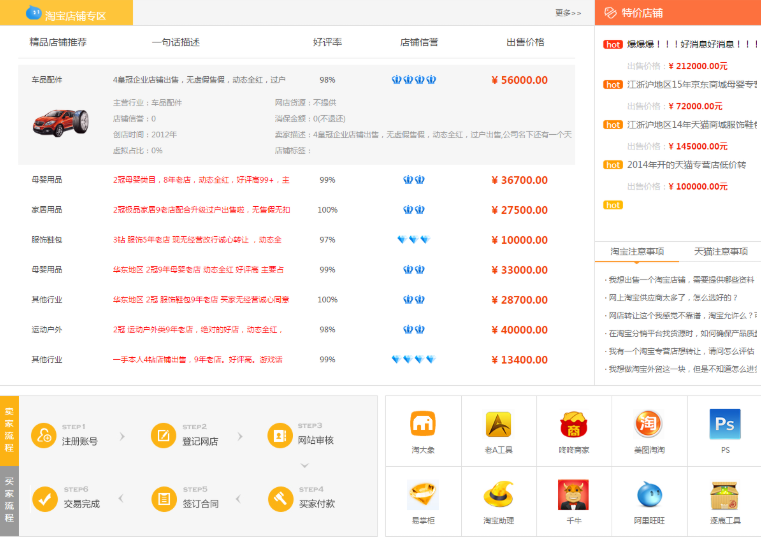Click the blue bubble icon beside 淘宝店铺专区
The image size is (761, 537).
click(x=33, y=12)
